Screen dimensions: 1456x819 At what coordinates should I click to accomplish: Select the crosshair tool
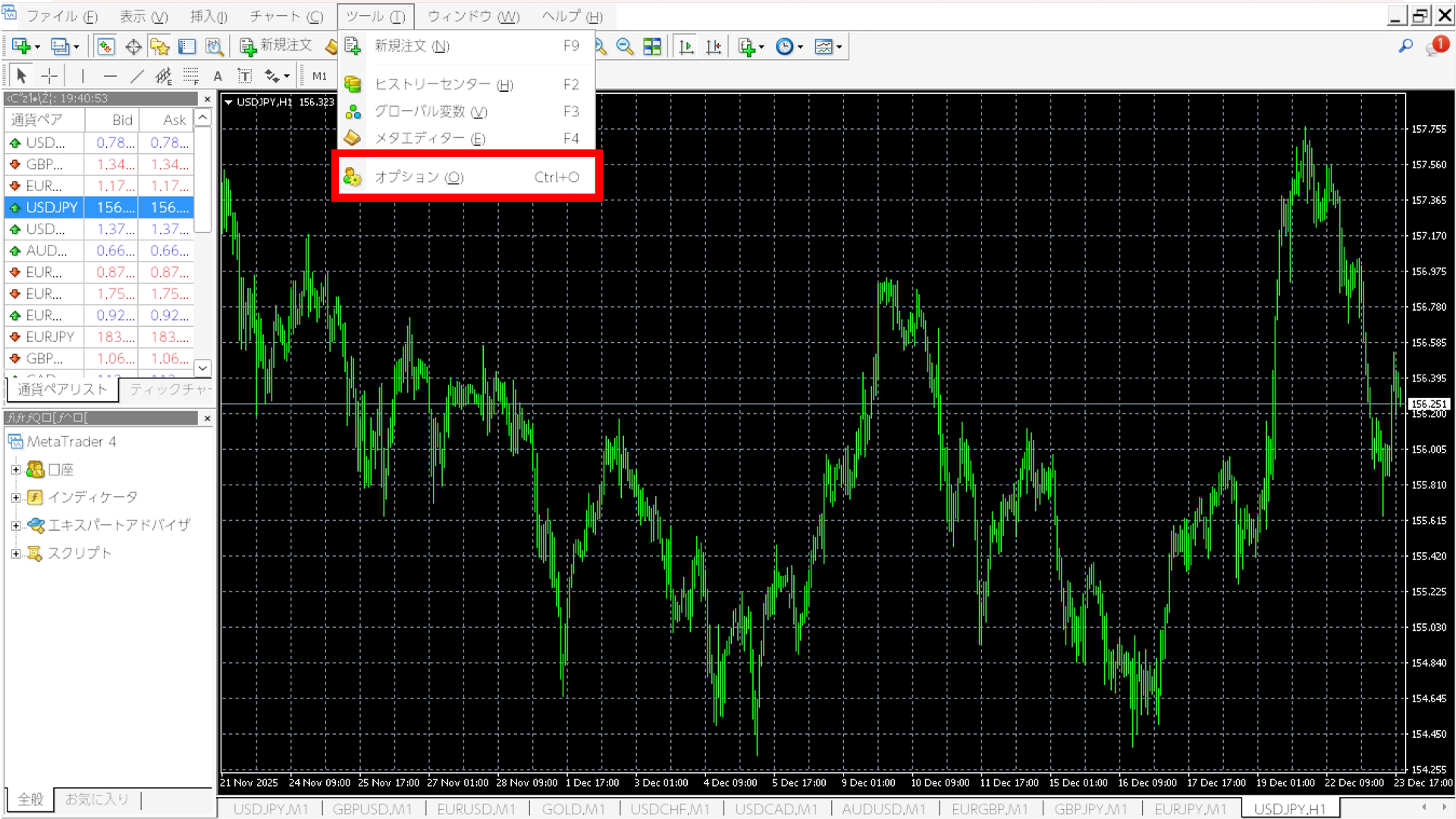[x=49, y=76]
